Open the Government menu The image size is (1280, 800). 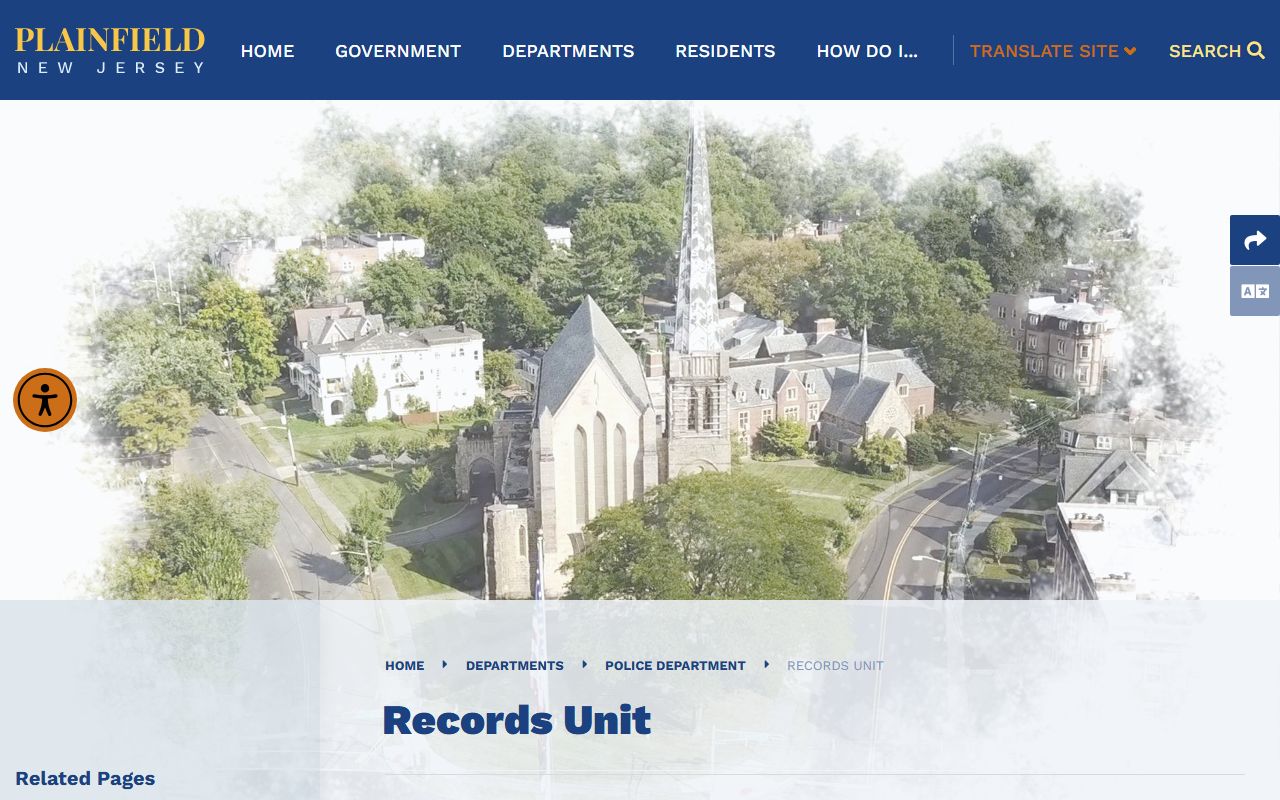(x=398, y=51)
